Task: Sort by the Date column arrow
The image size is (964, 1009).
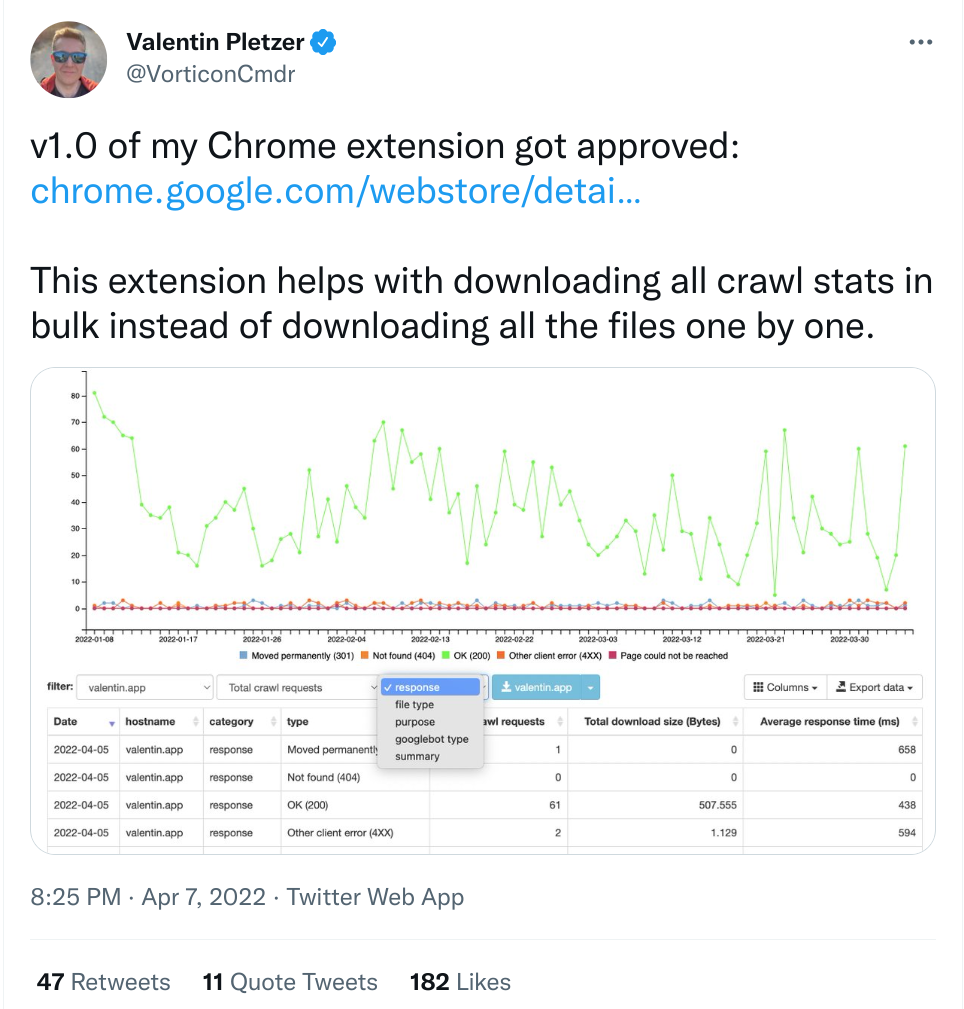Action: coord(112,723)
